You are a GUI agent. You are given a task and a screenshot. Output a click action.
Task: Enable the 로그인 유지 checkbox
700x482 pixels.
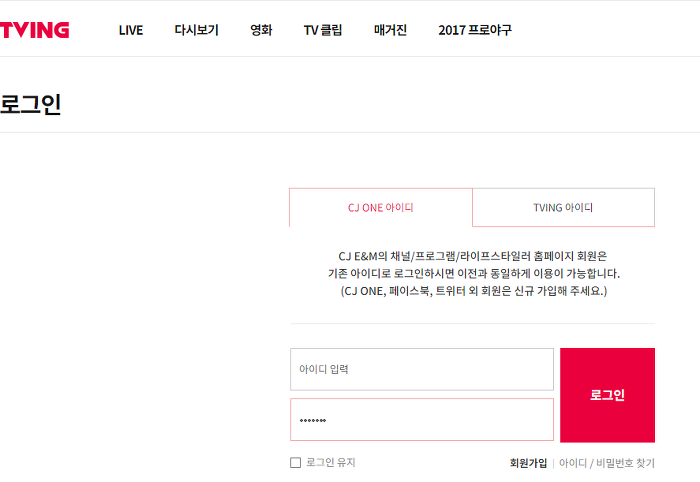pyautogui.click(x=296, y=462)
